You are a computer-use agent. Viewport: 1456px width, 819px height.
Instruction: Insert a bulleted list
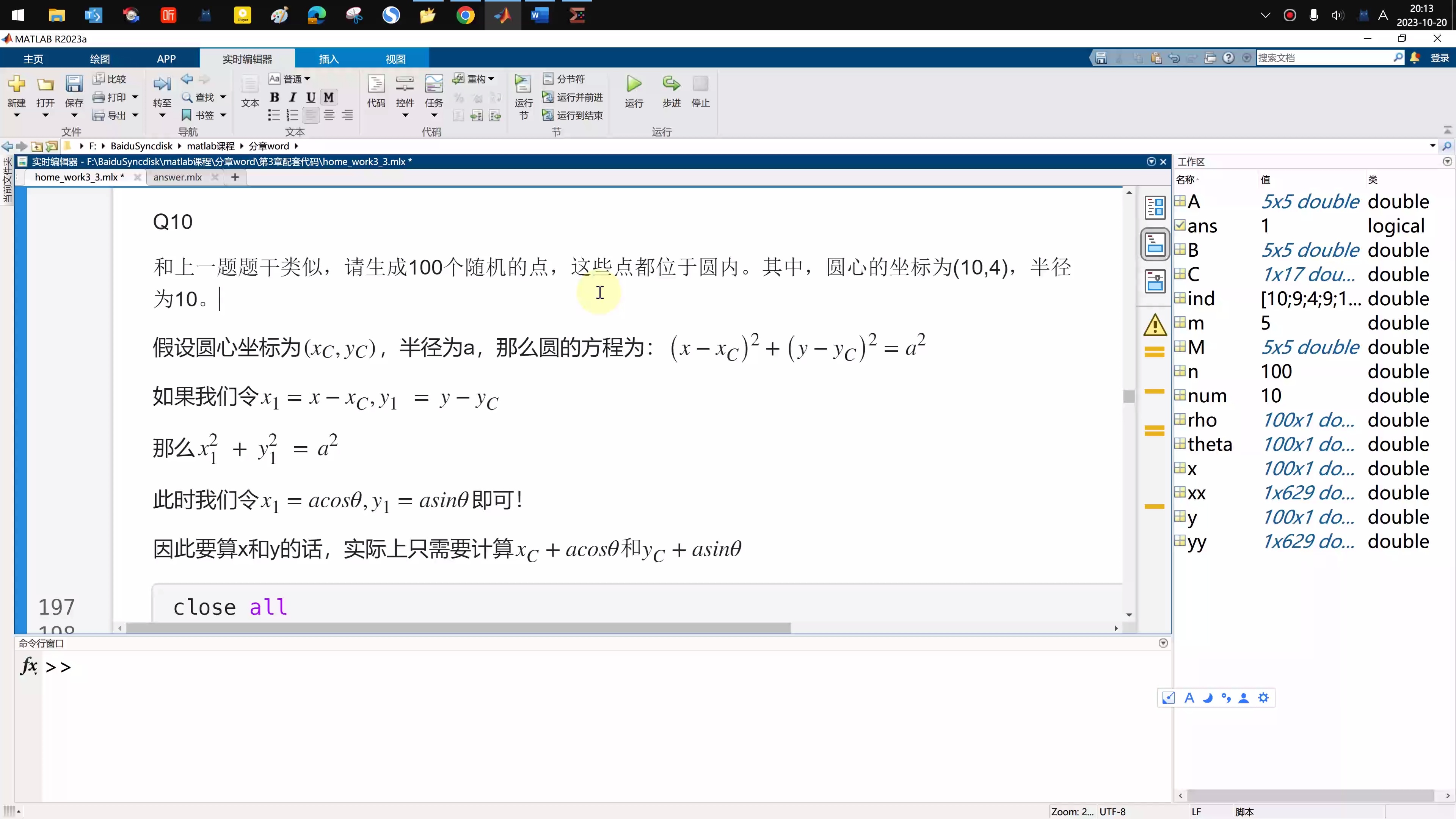click(x=274, y=115)
